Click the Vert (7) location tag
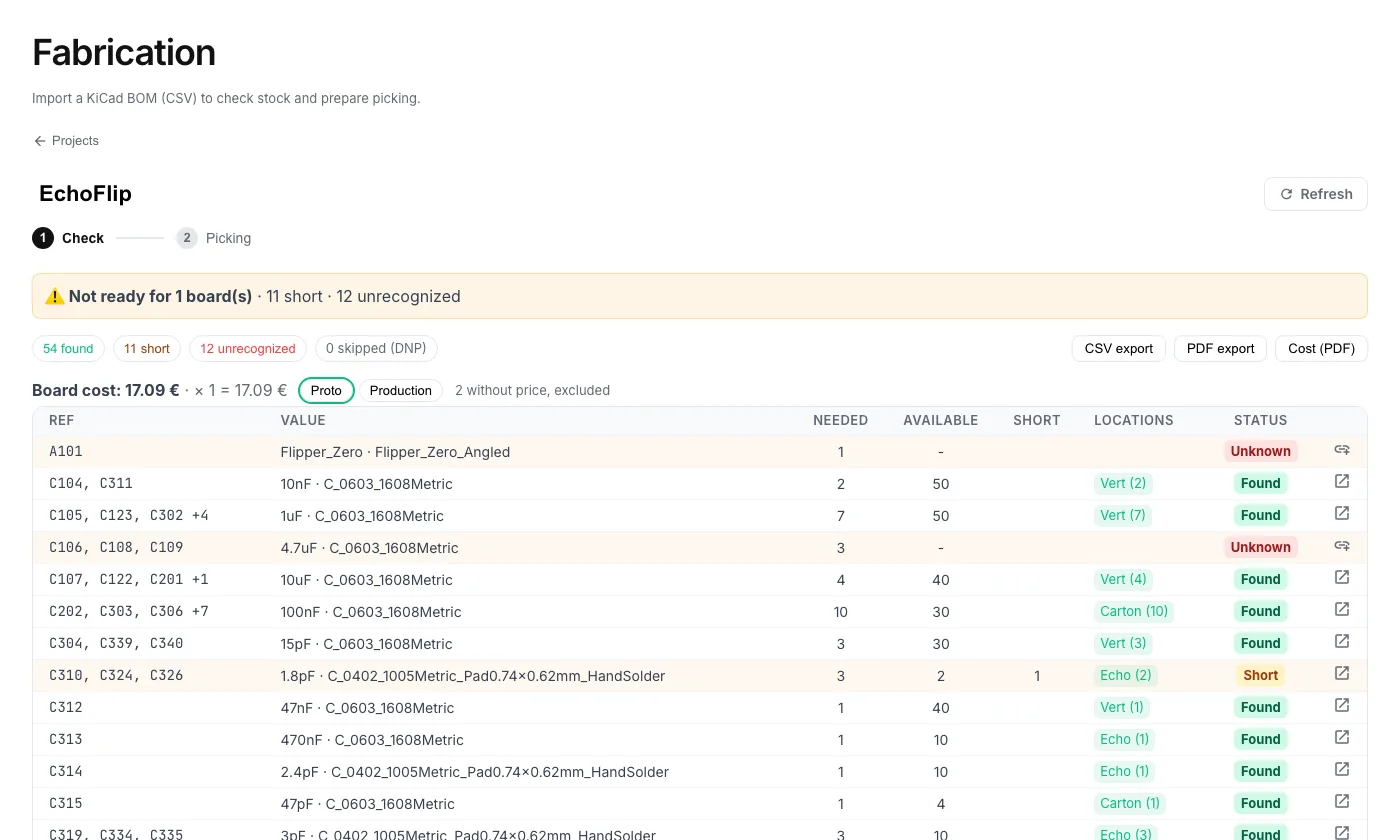Image resolution: width=1400 pixels, height=840 pixels. click(1123, 515)
